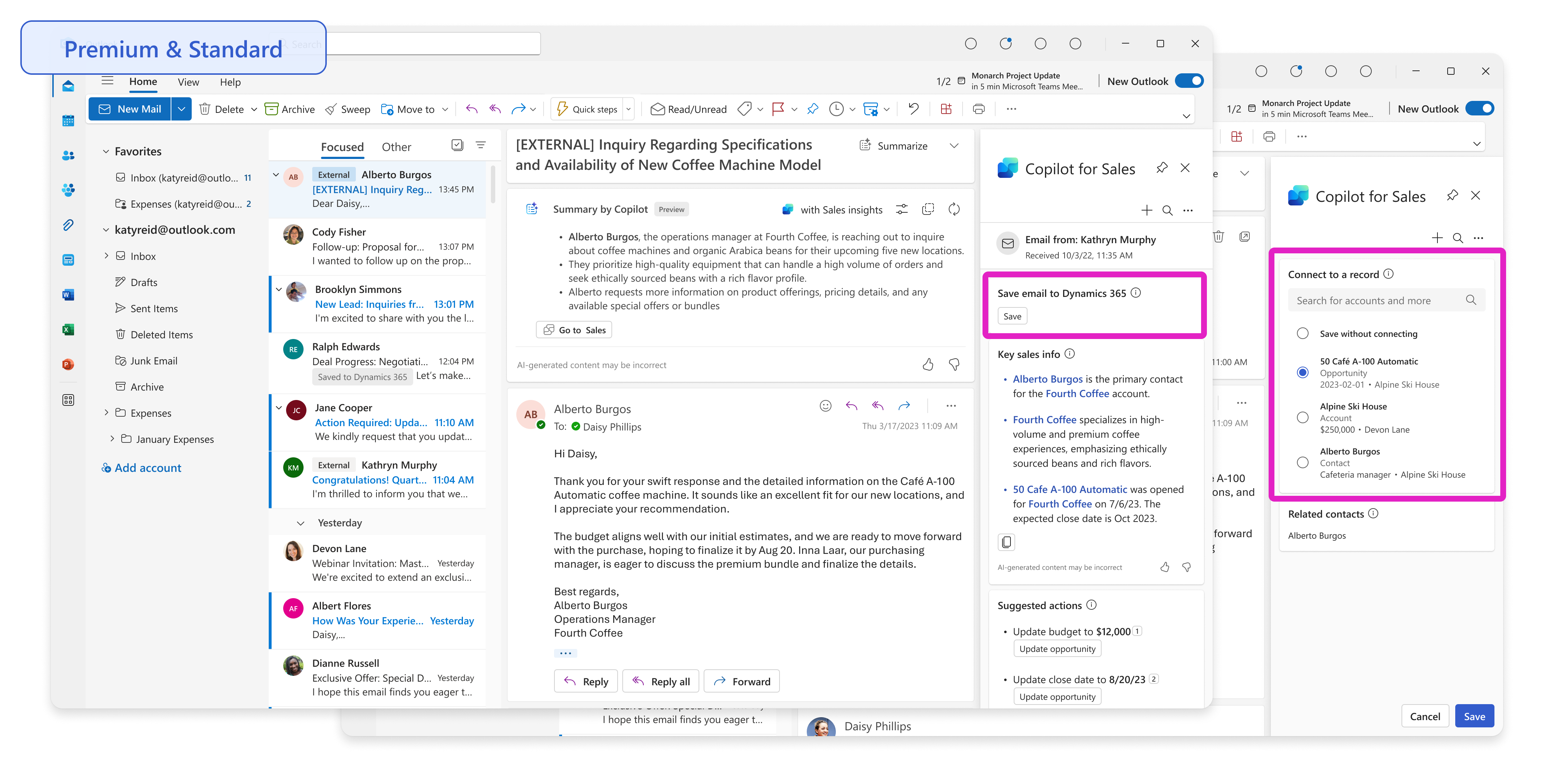Open Excel from the sidebar app rail
Screen dimensions: 1554x784
tap(68, 329)
